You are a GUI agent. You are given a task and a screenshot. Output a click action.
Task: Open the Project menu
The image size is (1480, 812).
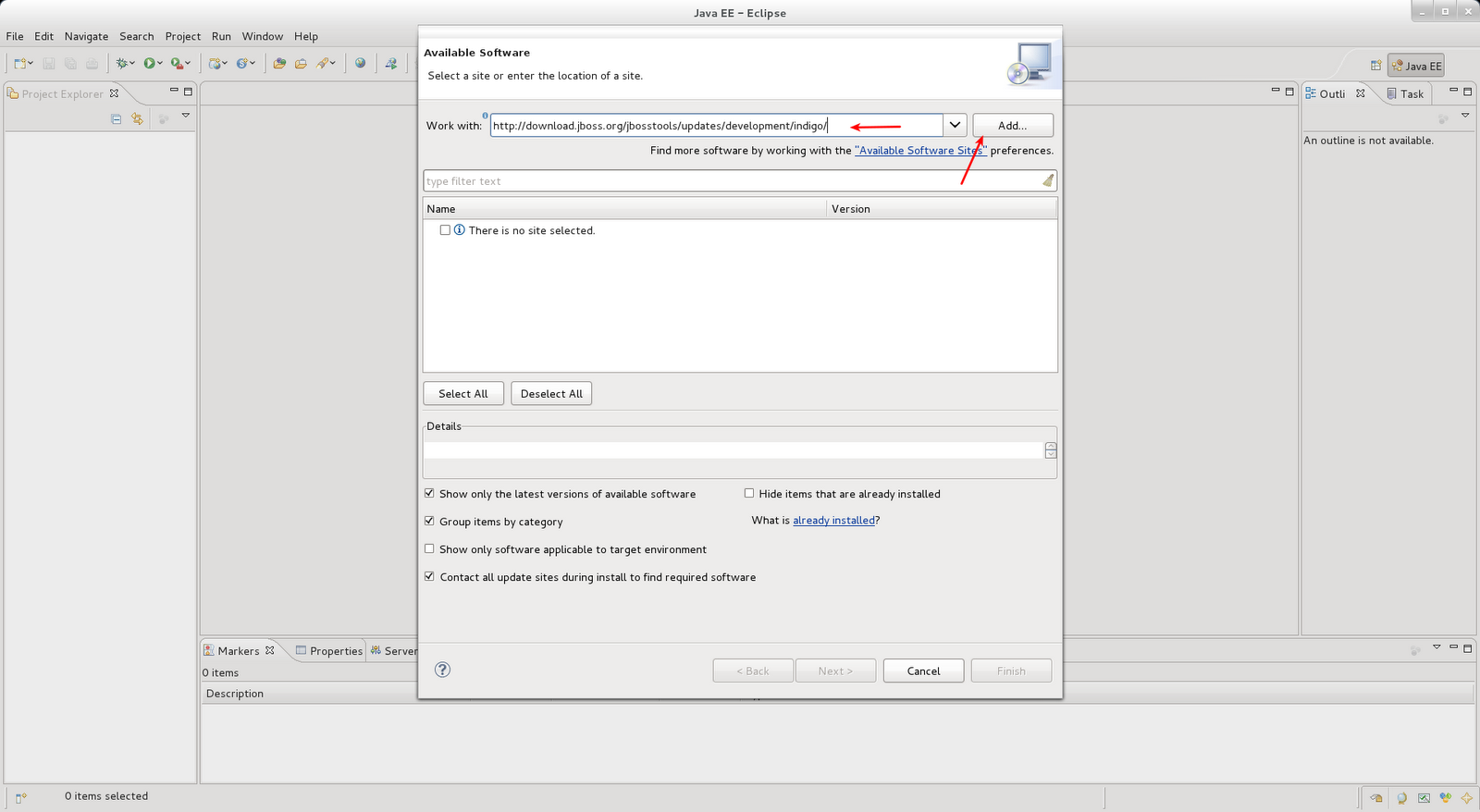point(183,36)
